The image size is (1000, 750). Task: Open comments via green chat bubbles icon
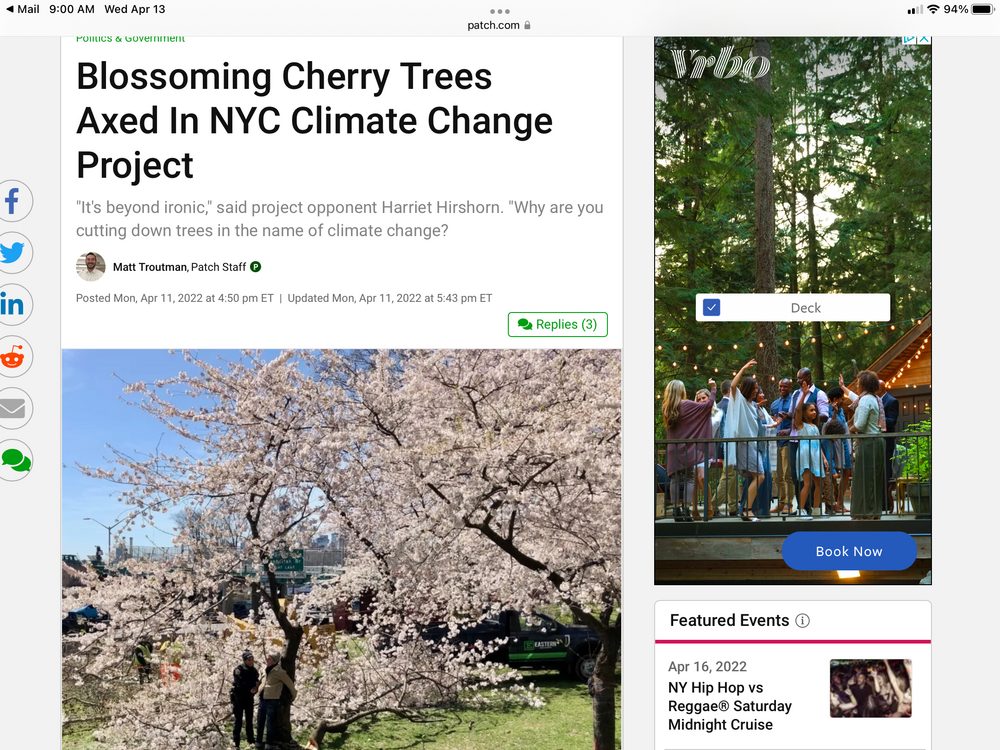coord(14,460)
